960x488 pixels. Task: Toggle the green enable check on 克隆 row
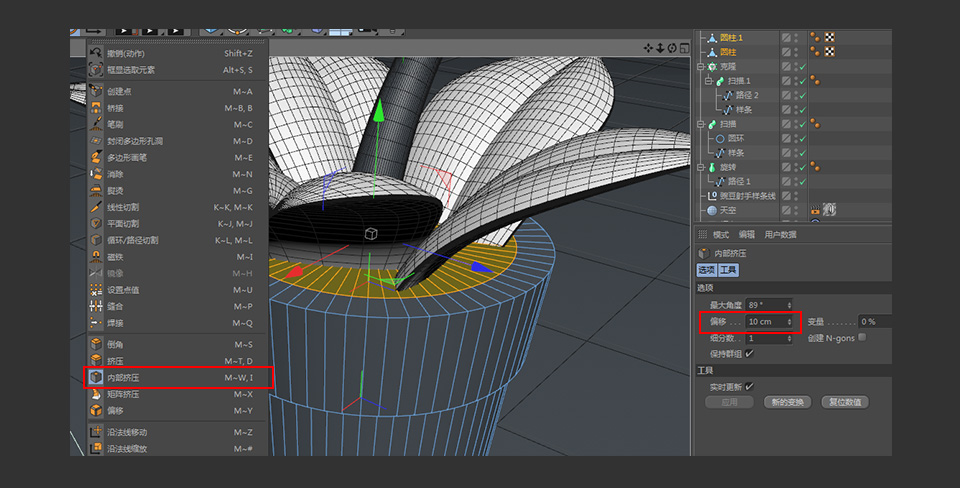tap(803, 67)
